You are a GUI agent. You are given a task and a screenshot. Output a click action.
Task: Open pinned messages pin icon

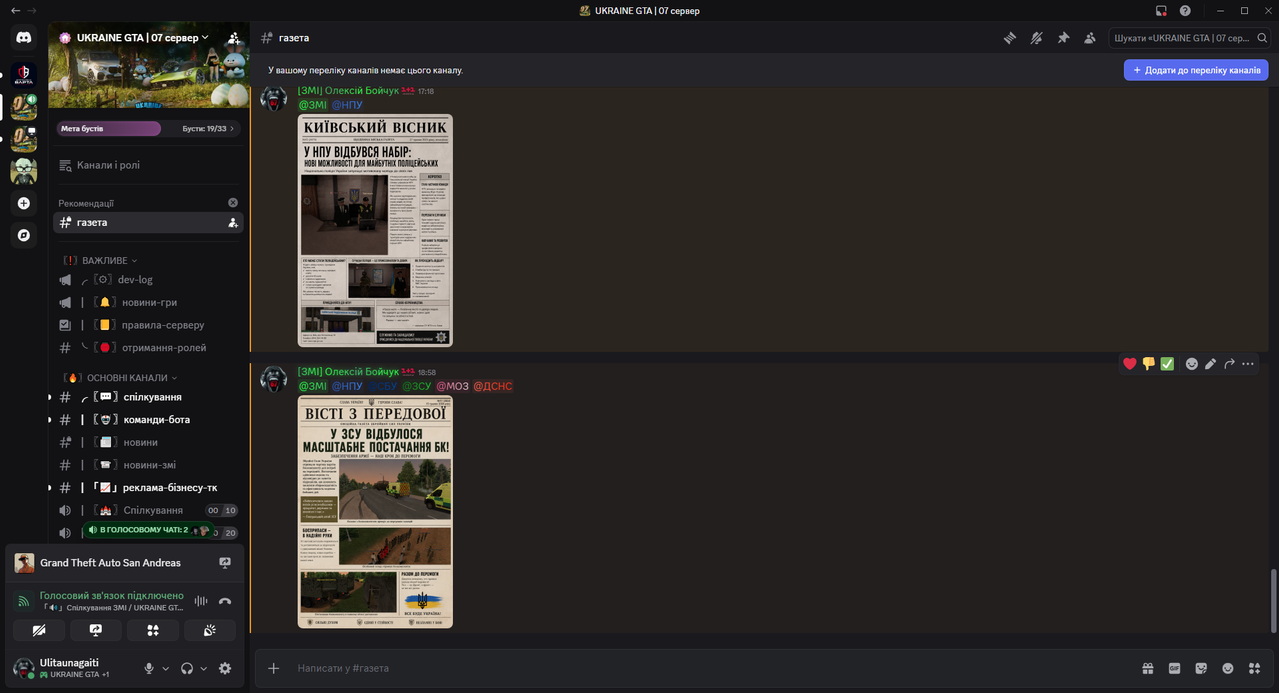coord(1063,38)
